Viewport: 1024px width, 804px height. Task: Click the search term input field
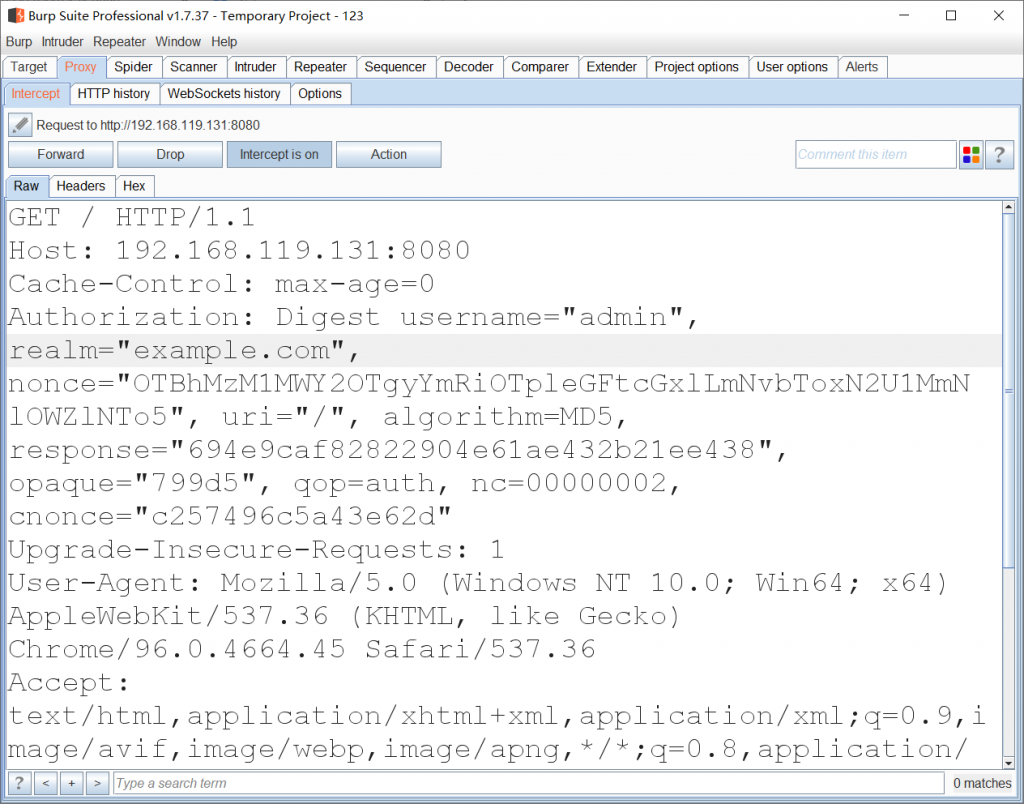(x=529, y=782)
